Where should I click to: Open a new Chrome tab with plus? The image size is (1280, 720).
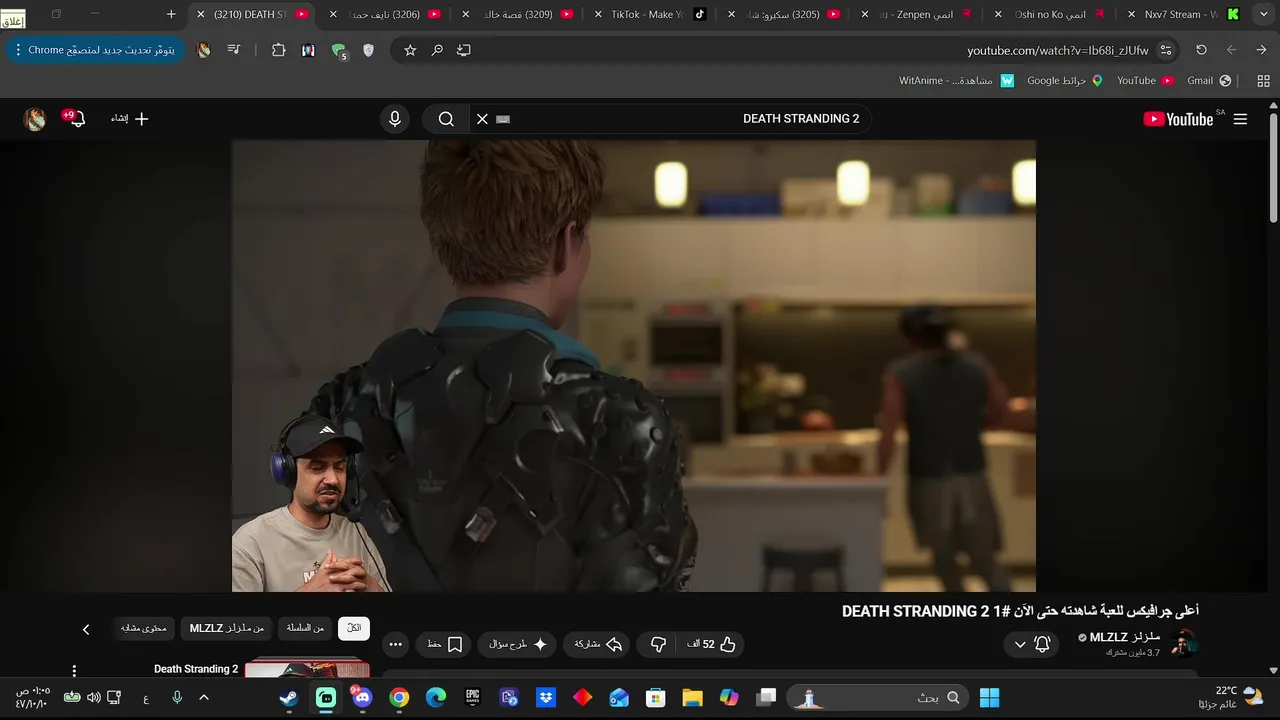click(x=171, y=14)
